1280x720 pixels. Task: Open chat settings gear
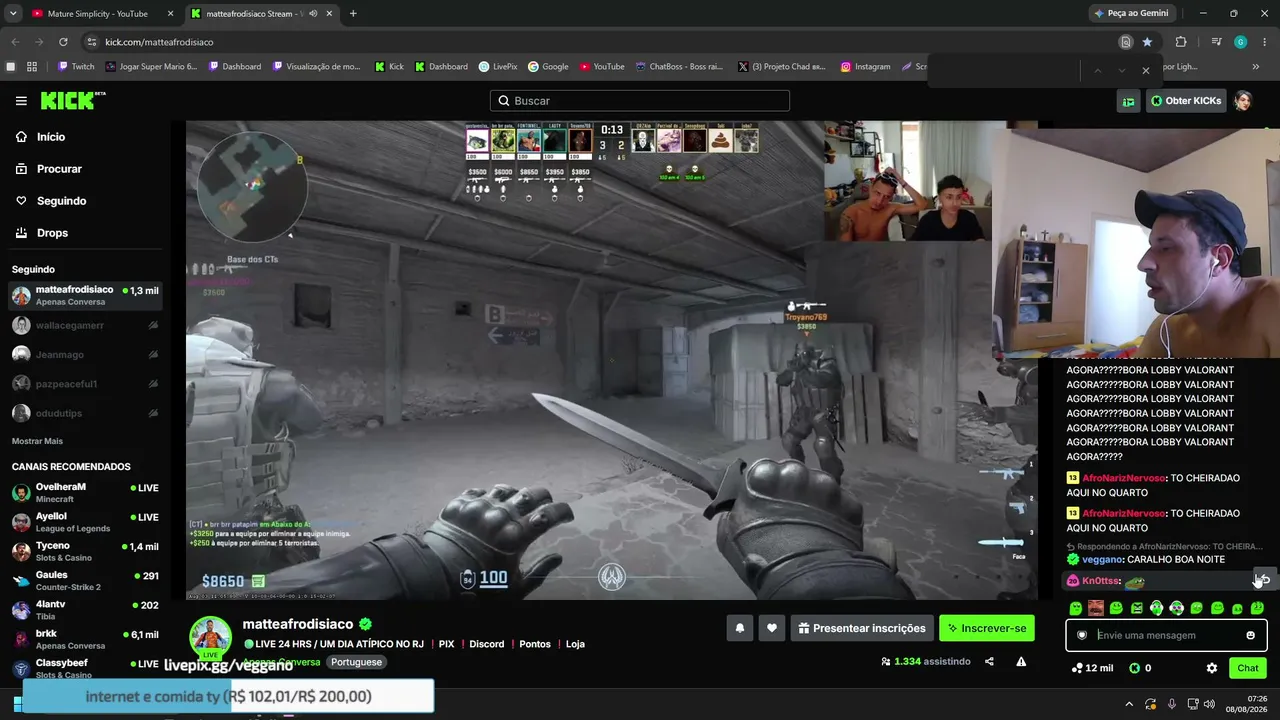click(1212, 668)
